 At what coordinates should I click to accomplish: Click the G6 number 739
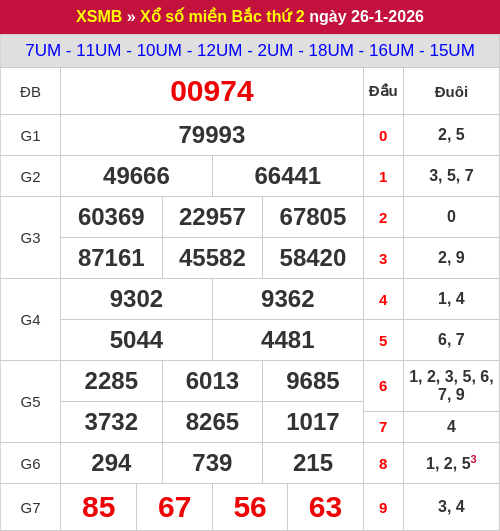(212, 463)
